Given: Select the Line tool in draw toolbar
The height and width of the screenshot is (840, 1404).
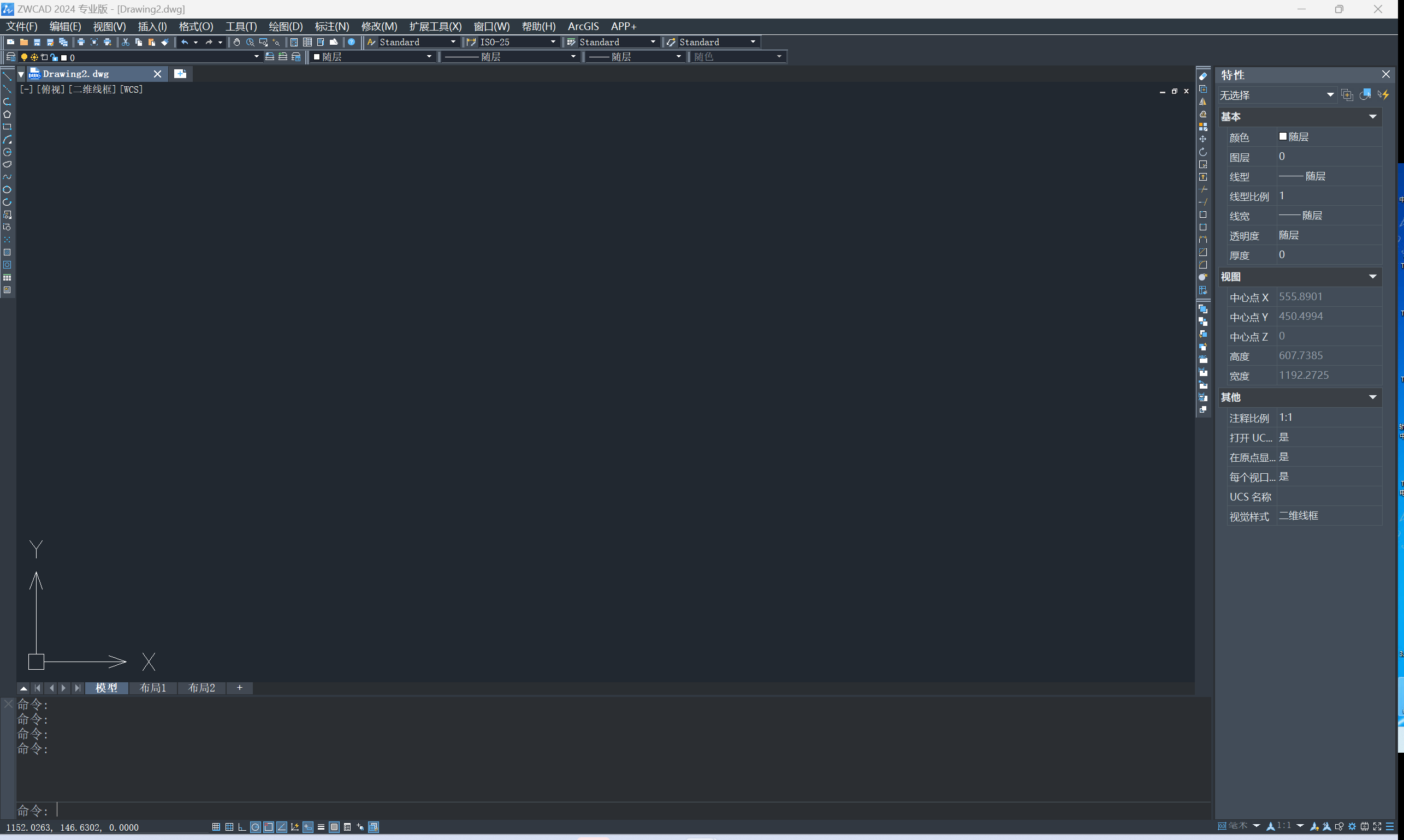Looking at the screenshot, I should (7, 76).
